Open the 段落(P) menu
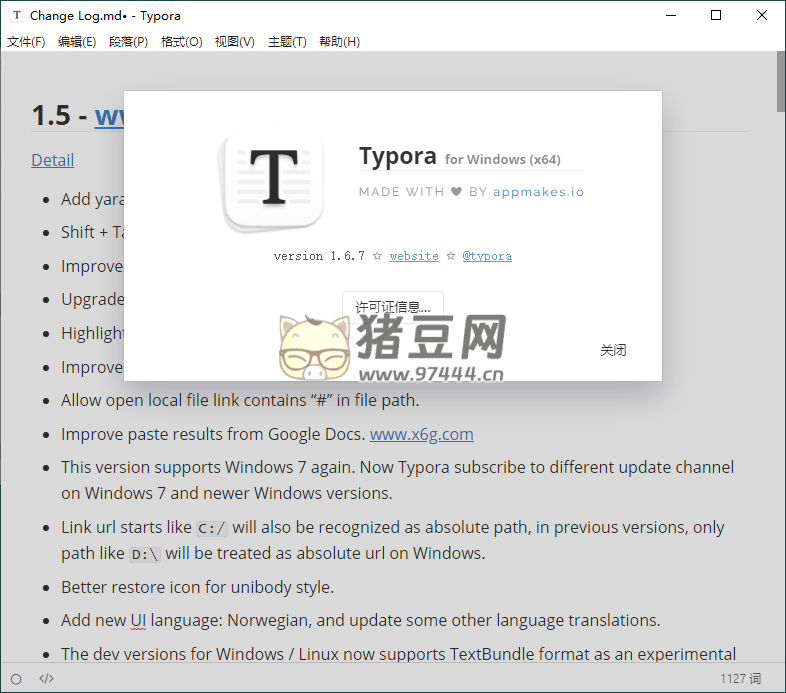Image resolution: width=786 pixels, height=693 pixels. pos(128,42)
